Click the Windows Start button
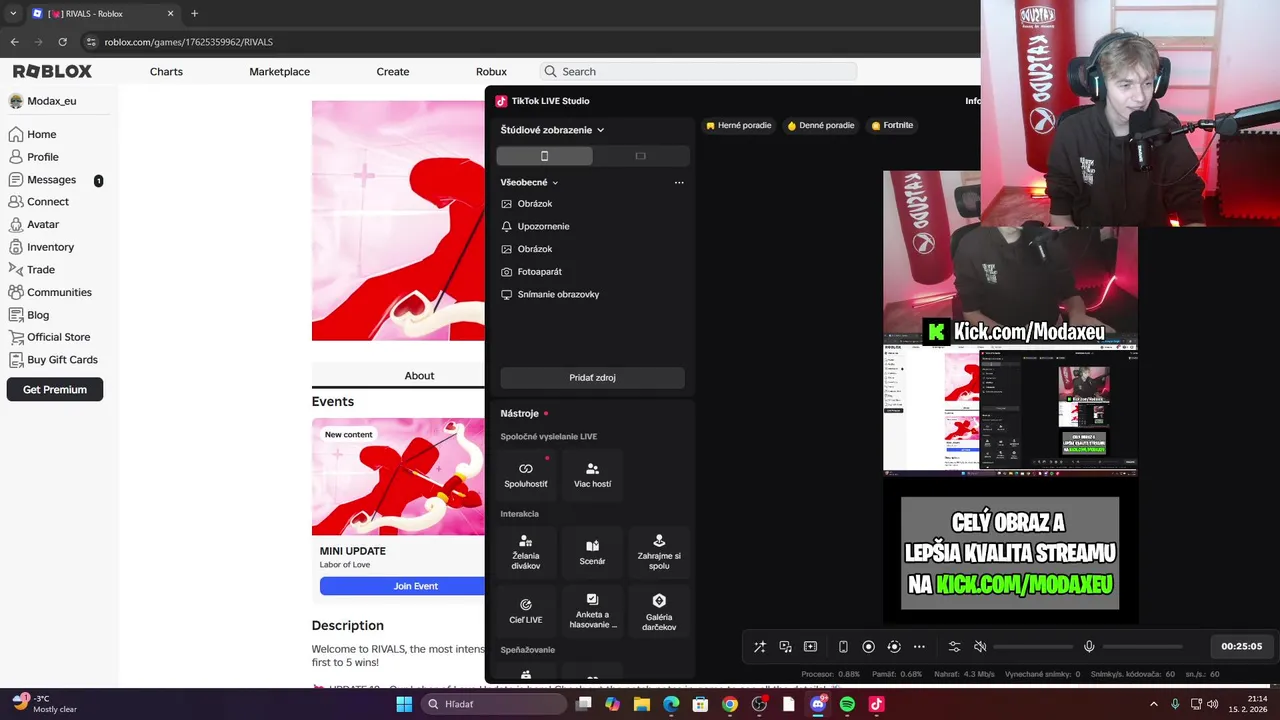Image resolution: width=1280 pixels, height=720 pixels. pos(404,704)
